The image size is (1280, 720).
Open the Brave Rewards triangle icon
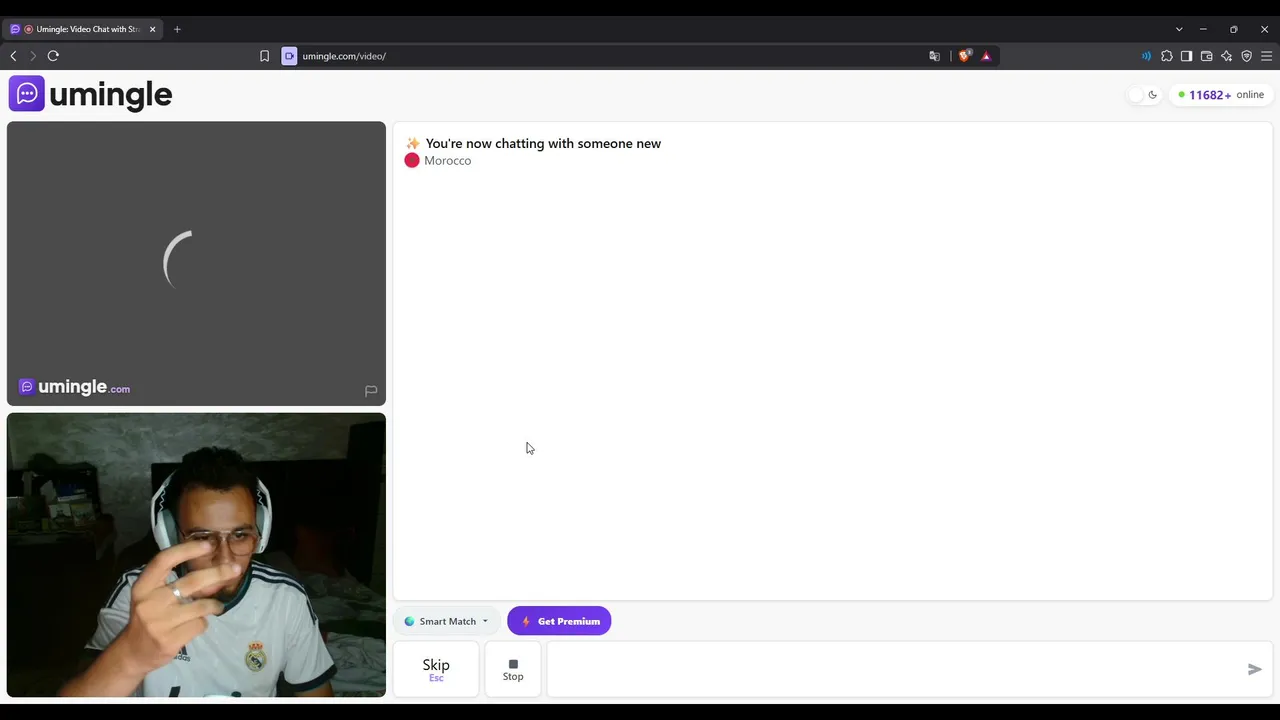pyautogui.click(x=986, y=56)
